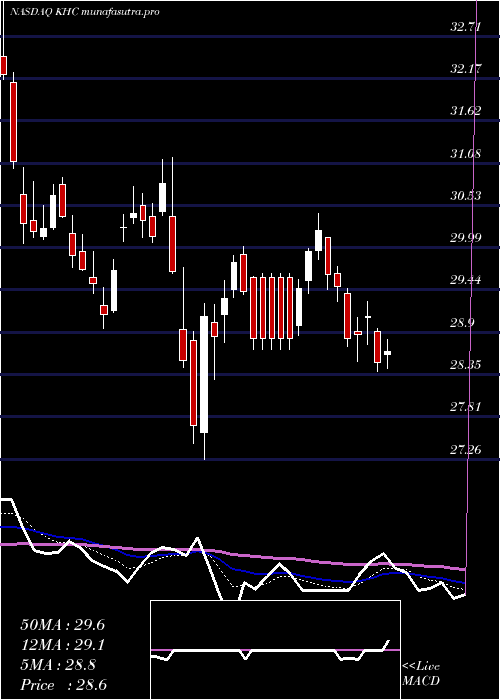
Task: Click the 31.62 price axis label
Action: [466, 111]
